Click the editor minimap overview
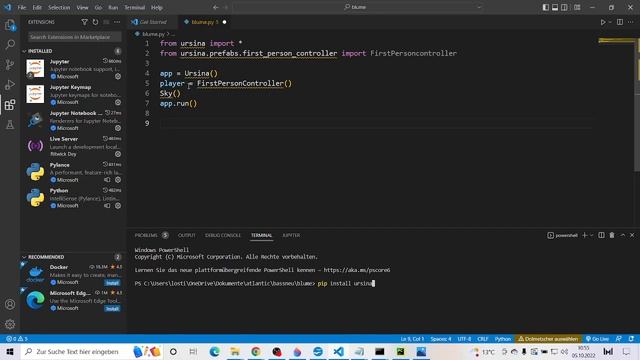The image size is (640, 360). point(616,41)
